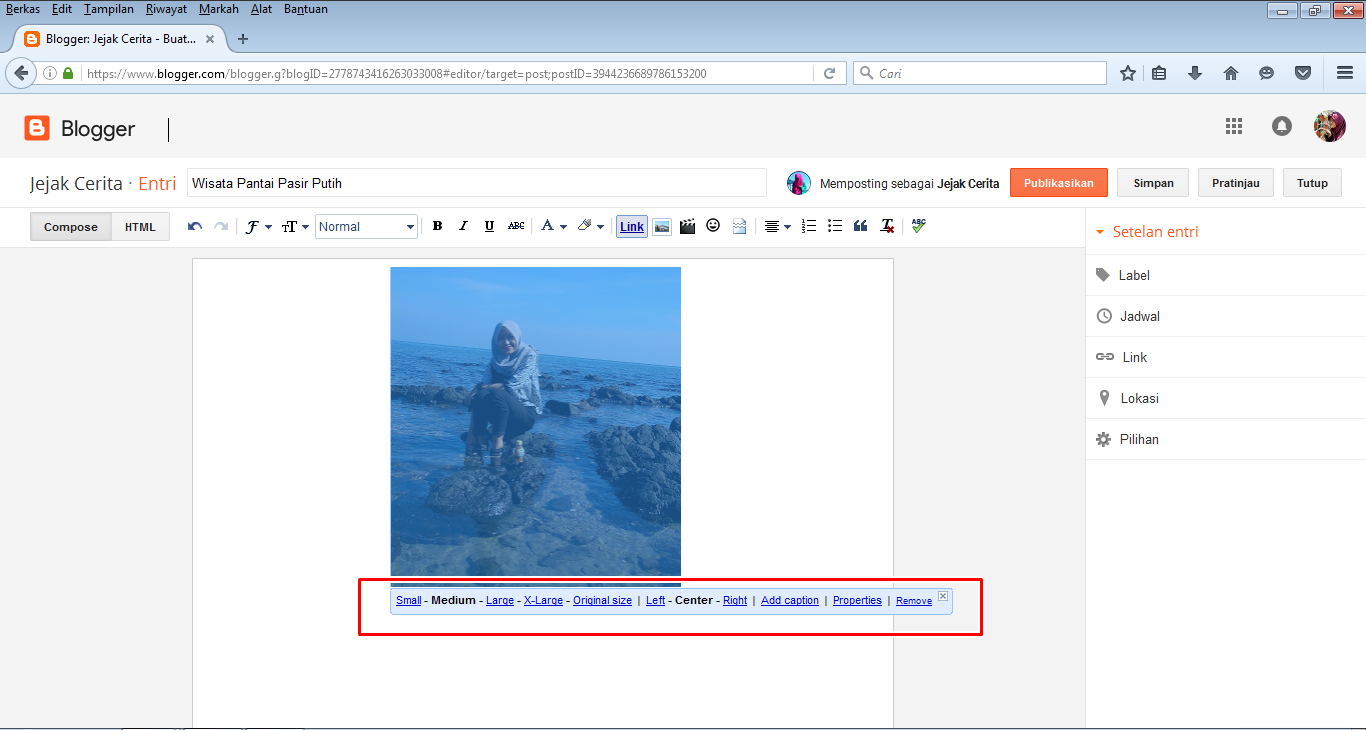Open the Label setting
The height and width of the screenshot is (730, 1366).
click(x=1226, y=275)
